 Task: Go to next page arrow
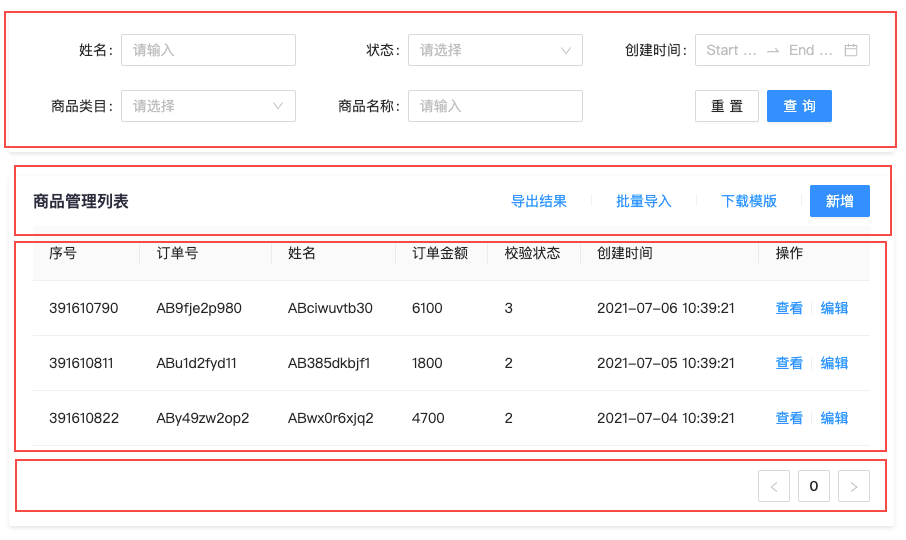[x=853, y=486]
